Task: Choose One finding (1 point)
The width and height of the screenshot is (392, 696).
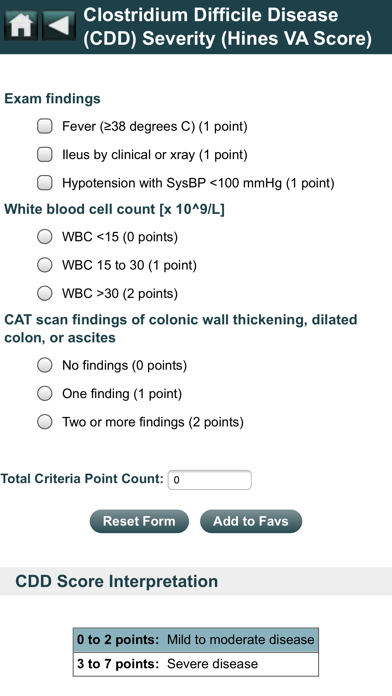Action: [x=44, y=394]
